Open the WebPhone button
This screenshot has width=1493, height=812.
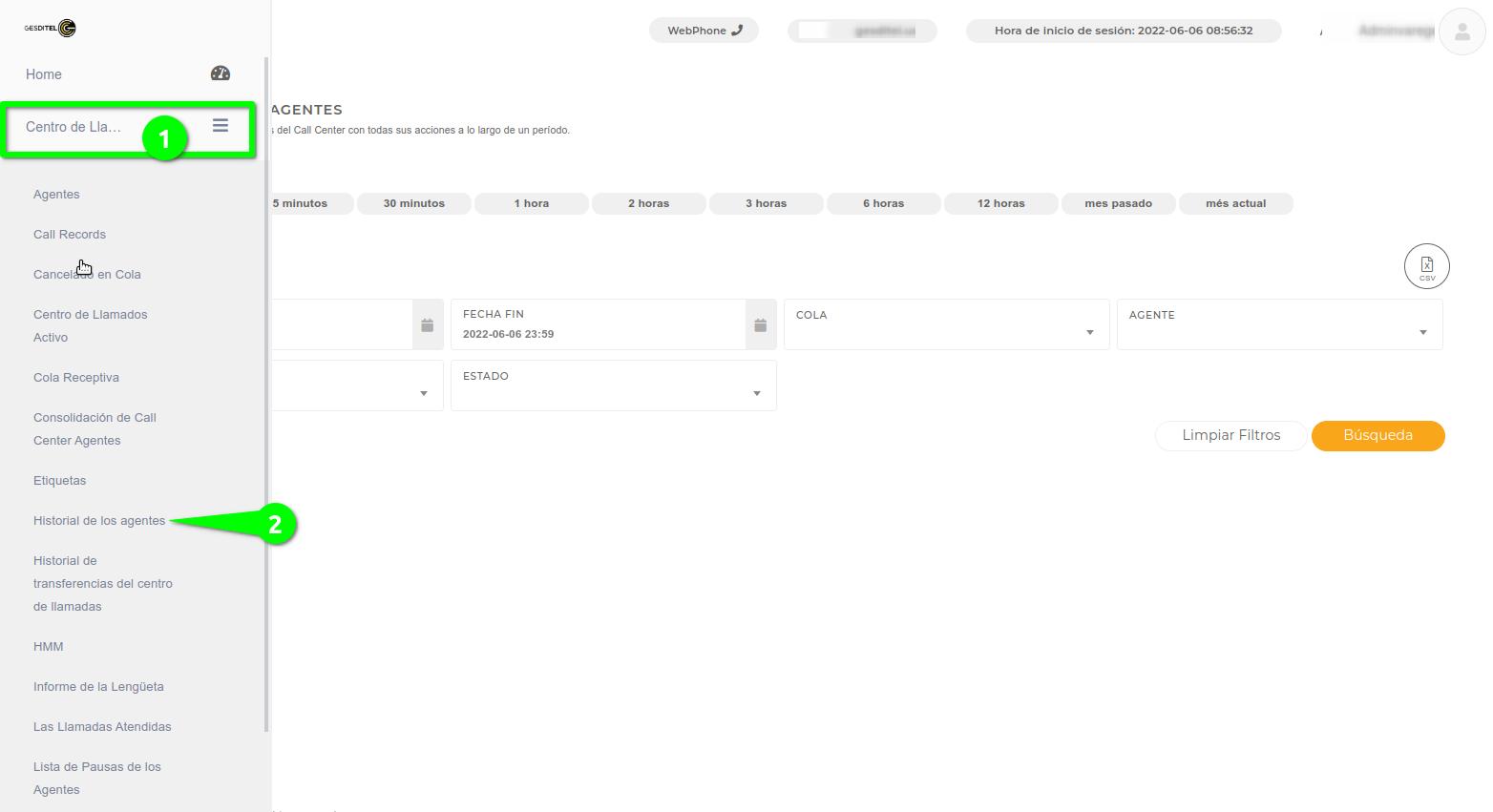[704, 31]
